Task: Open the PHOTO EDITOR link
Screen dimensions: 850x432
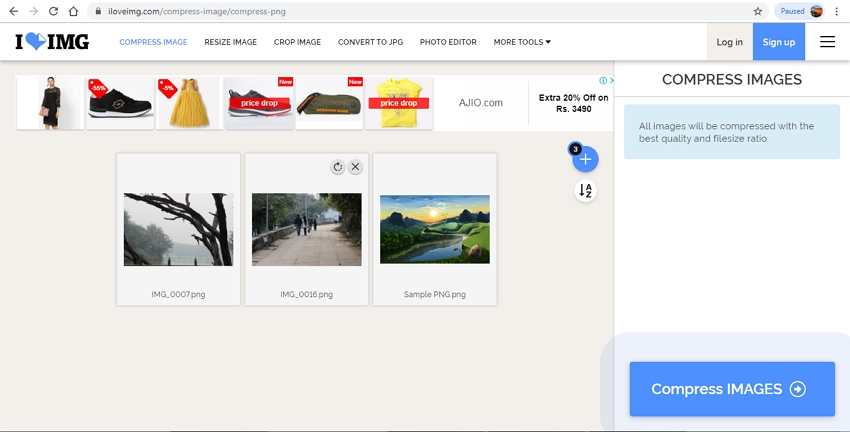Action: click(448, 42)
